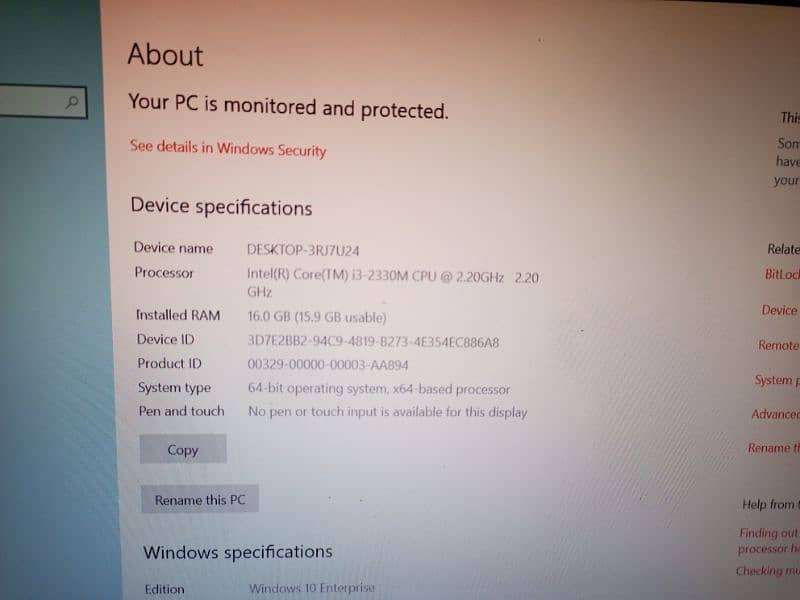Click the Device ID value text
The width and height of the screenshot is (800, 600).
(x=373, y=341)
